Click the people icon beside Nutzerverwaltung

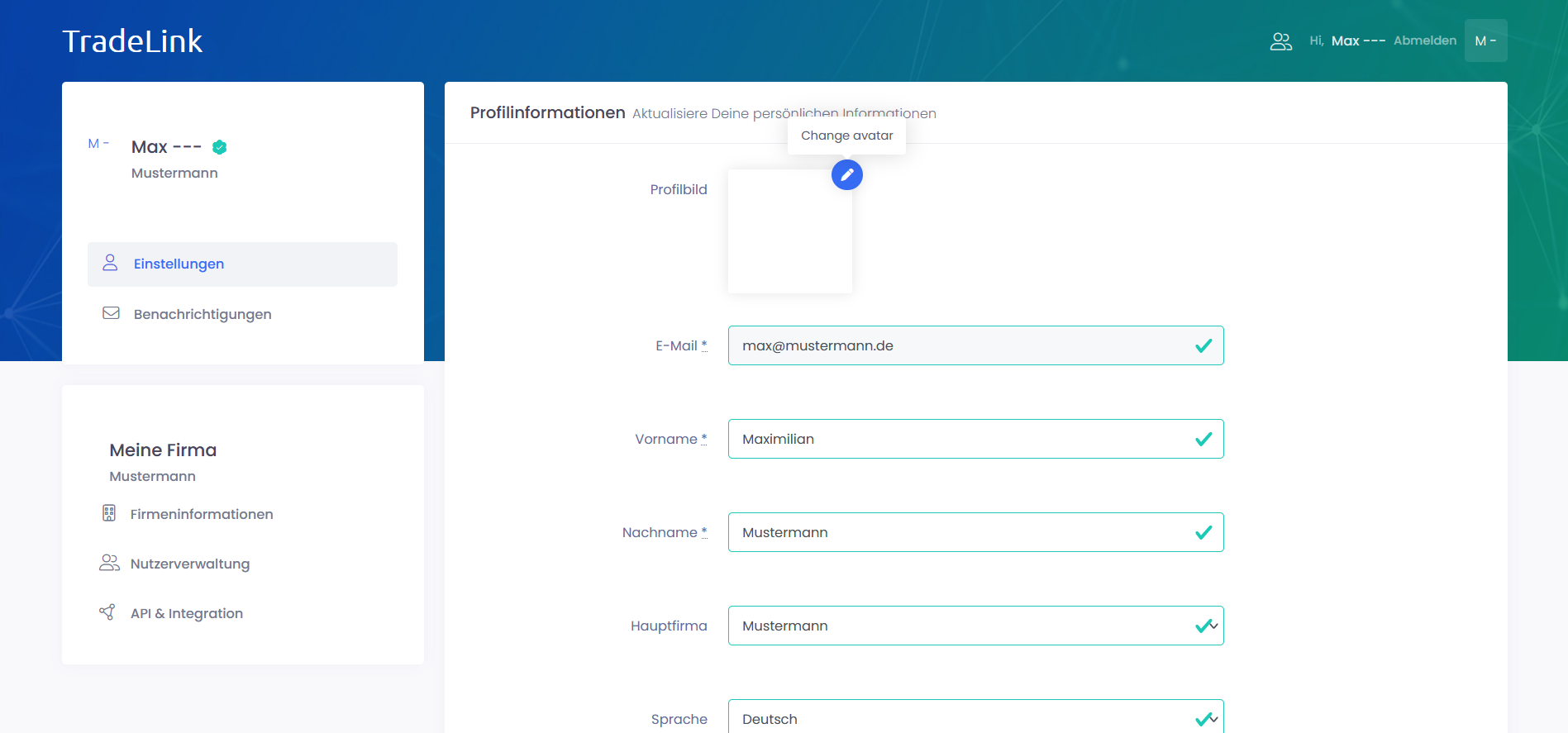coord(109,563)
